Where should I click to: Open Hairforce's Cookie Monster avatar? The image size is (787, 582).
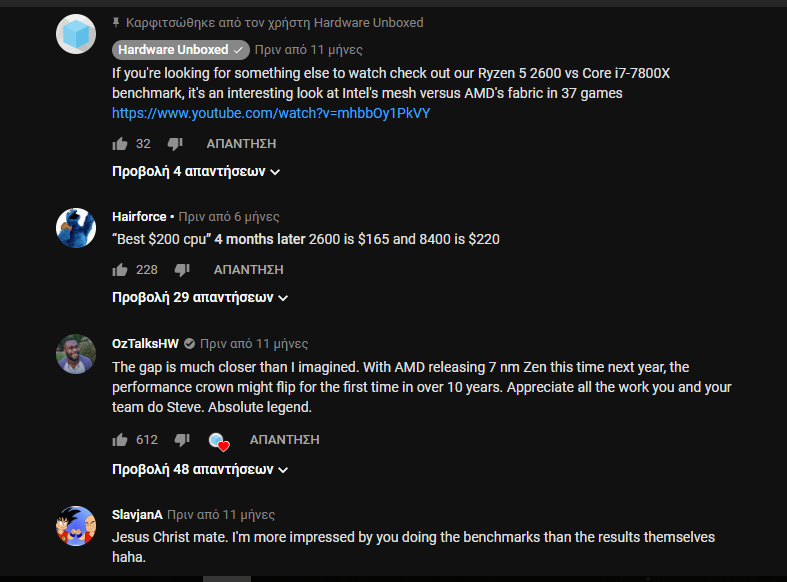[x=76, y=228]
